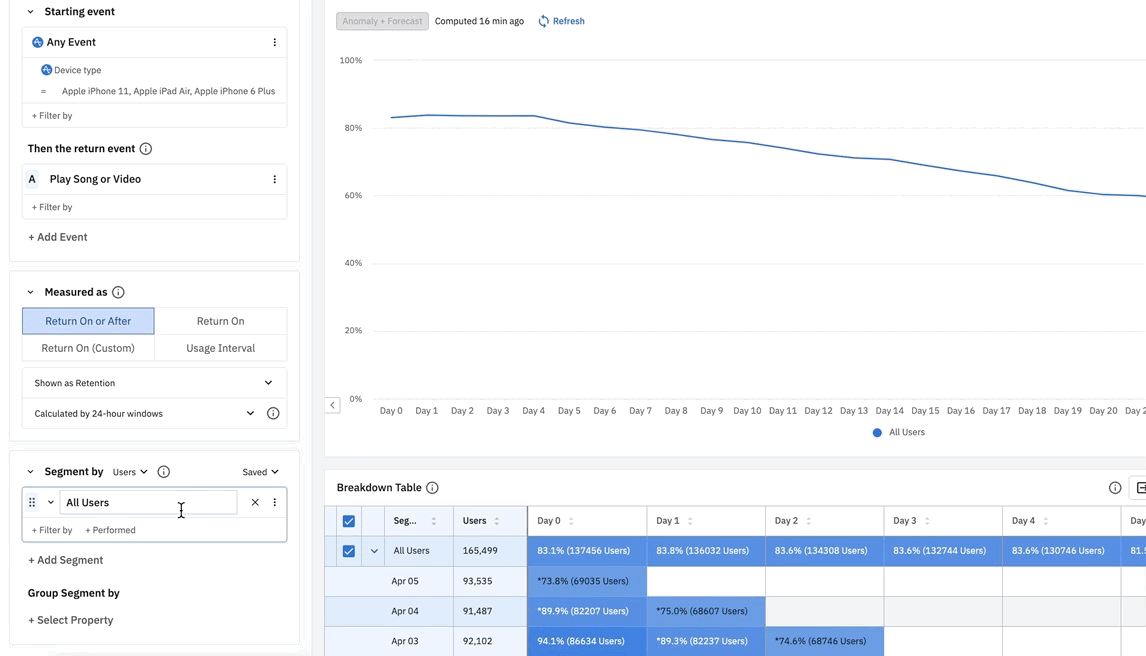This screenshot has width=1146, height=656.
Task: Remove the All Users segment with X
Action: pyautogui.click(x=255, y=502)
